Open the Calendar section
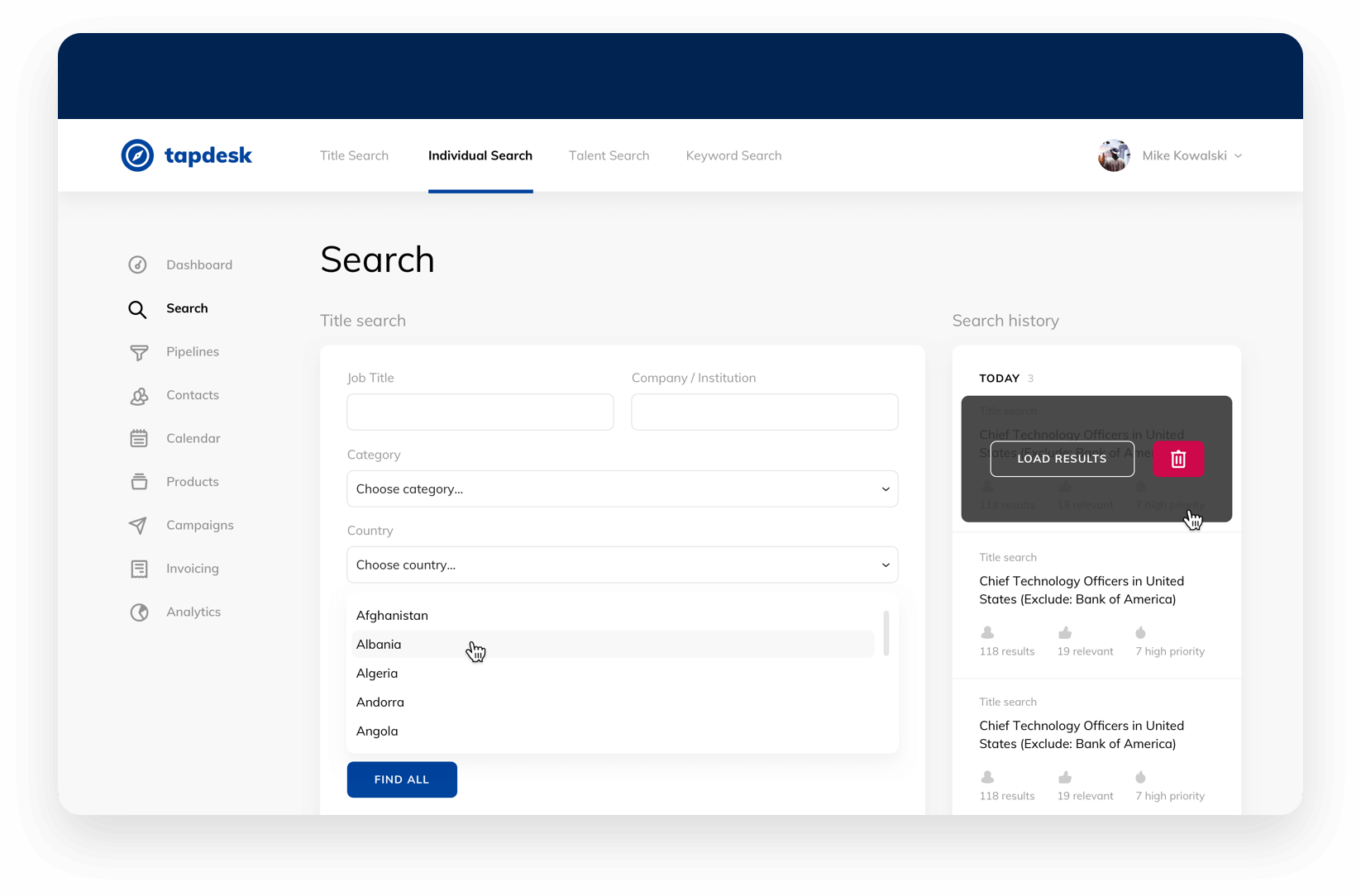1361x896 pixels. 193,438
